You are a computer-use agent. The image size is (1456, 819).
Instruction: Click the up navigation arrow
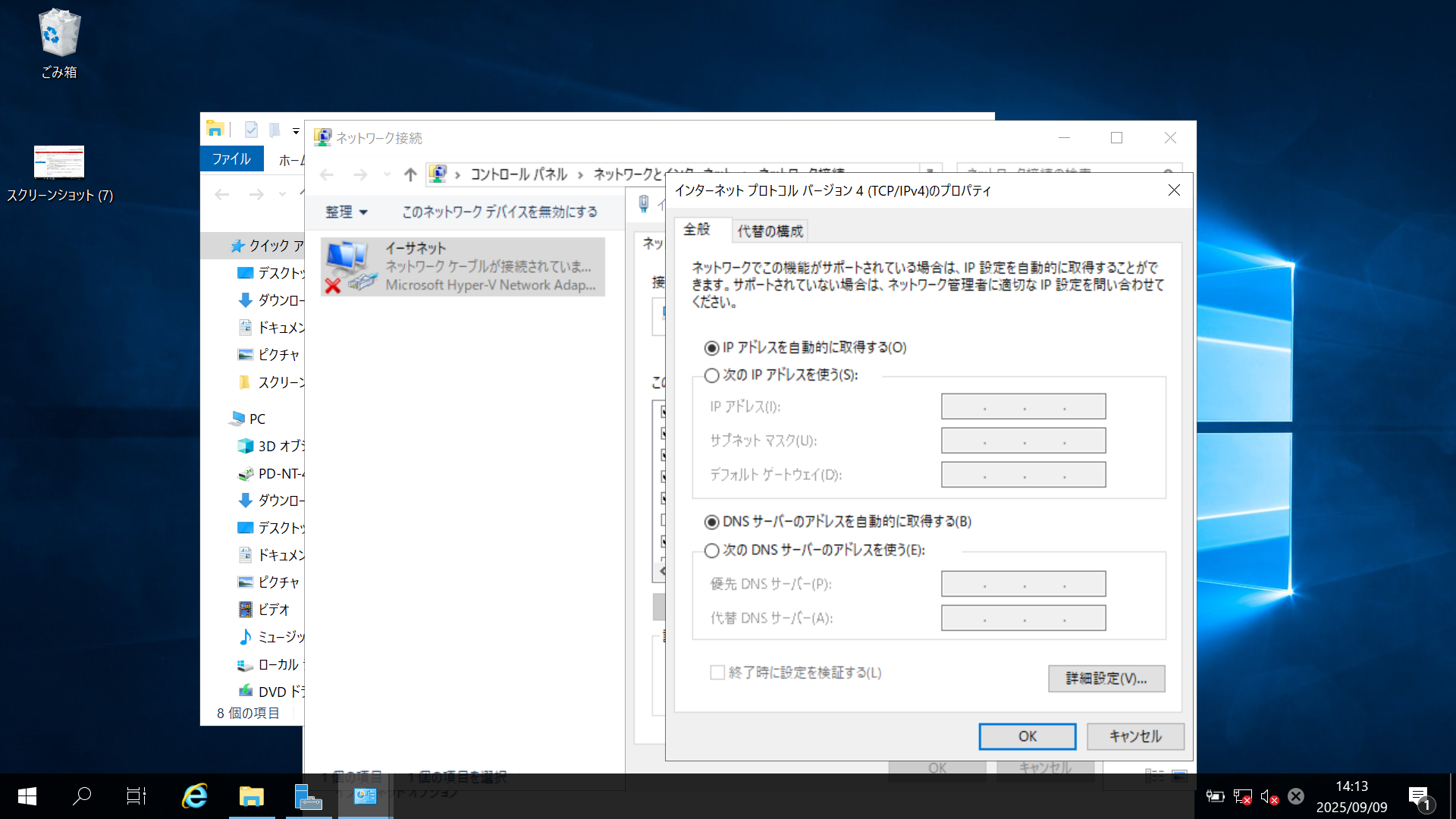[x=410, y=174]
